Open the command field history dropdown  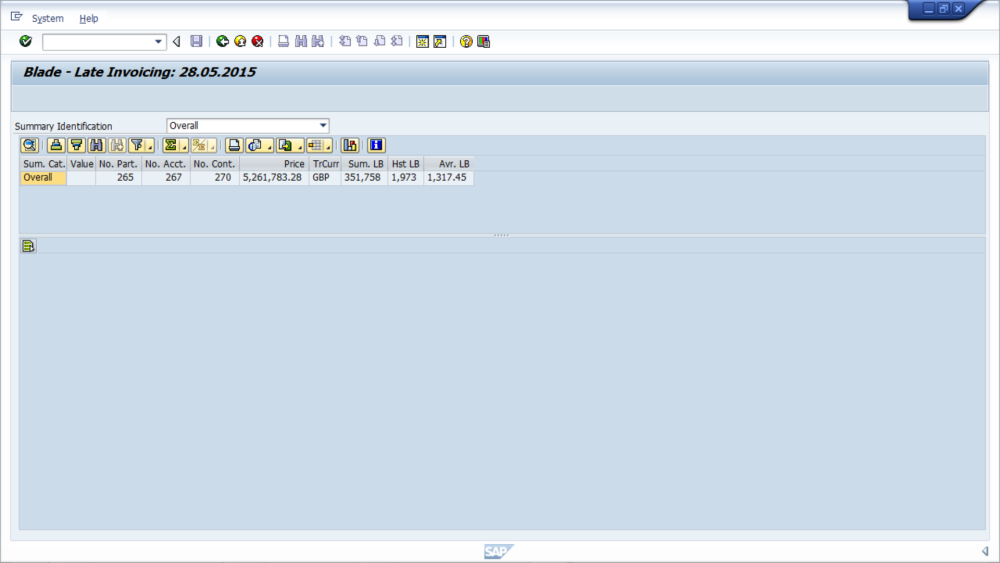tap(159, 42)
